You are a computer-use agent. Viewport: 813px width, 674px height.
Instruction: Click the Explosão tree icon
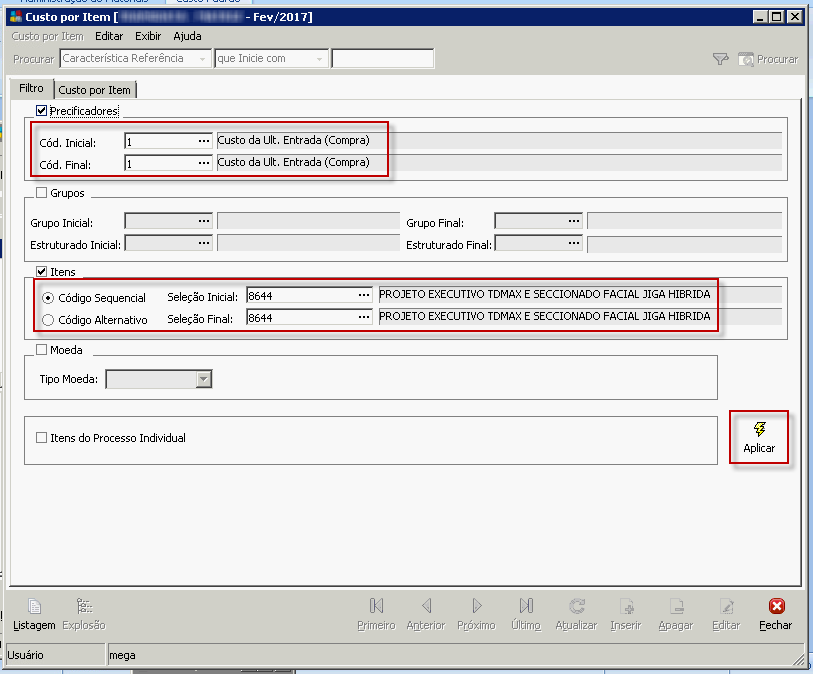click(x=84, y=606)
